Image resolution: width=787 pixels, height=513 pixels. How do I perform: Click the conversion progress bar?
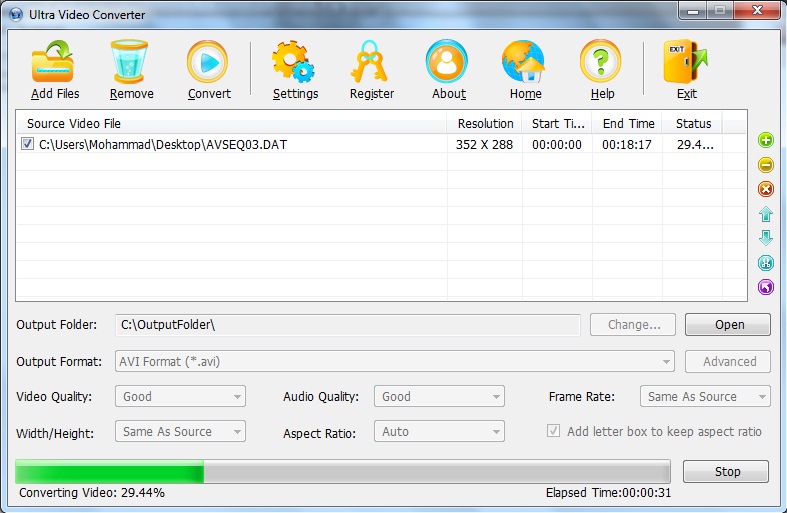(x=343, y=471)
